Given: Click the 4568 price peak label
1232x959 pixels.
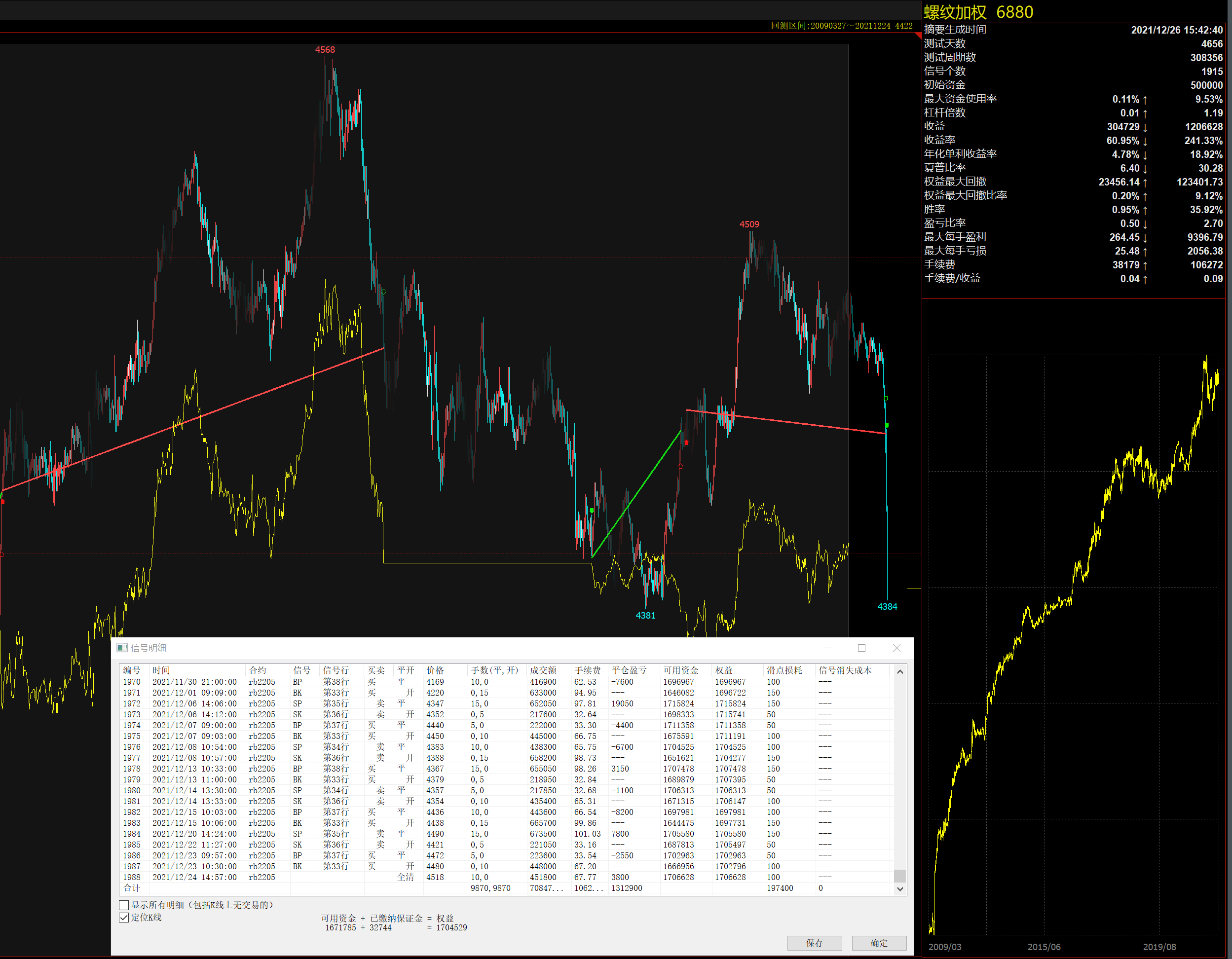Looking at the screenshot, I should pos(325,50).
